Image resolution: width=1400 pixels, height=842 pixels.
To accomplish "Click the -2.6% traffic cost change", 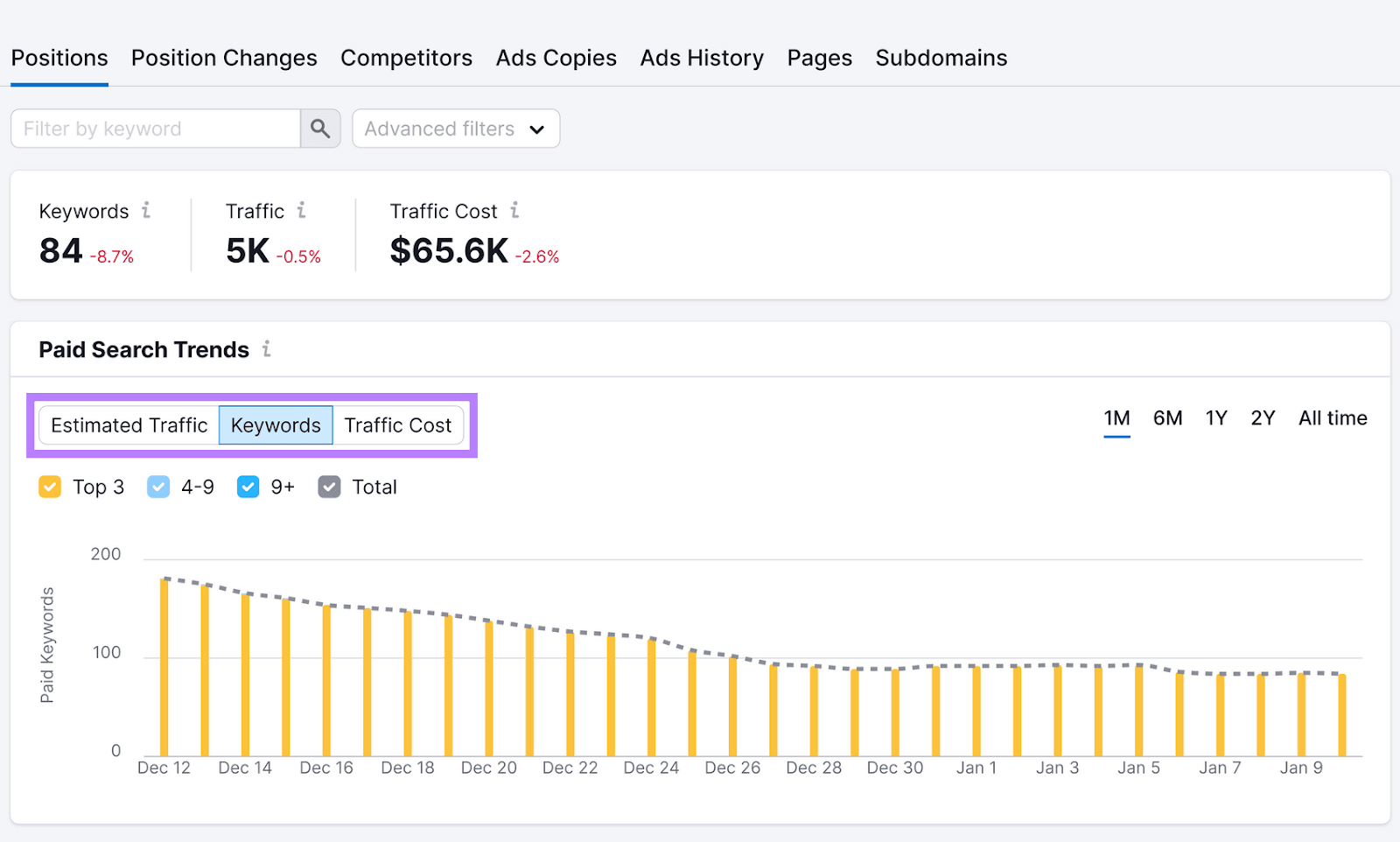I will pos(537,256).
